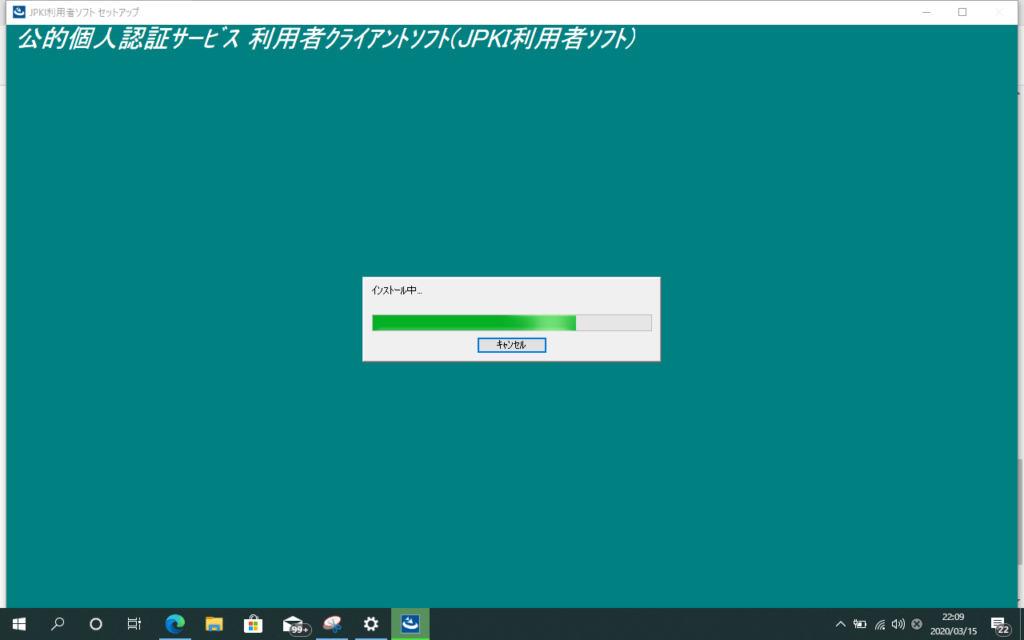Click the installation progress bar
Screen dimensions: 1024x640
point(511,323)
